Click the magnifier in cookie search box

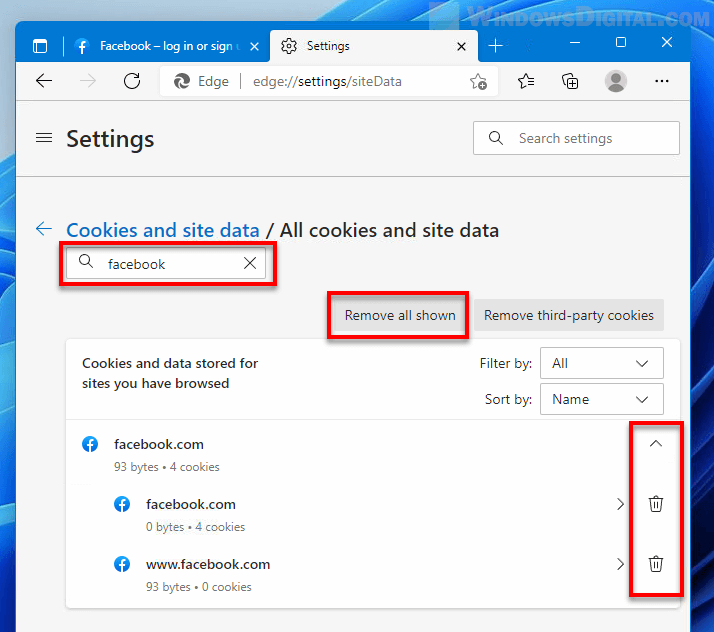pyautogui.click(x=86, y=261)
